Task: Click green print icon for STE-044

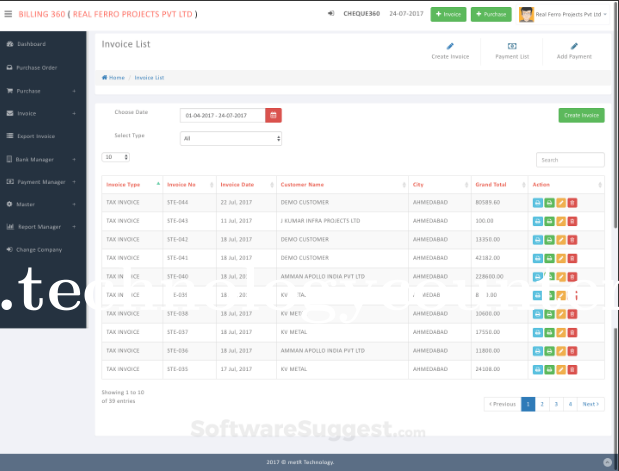Action: 549,203
